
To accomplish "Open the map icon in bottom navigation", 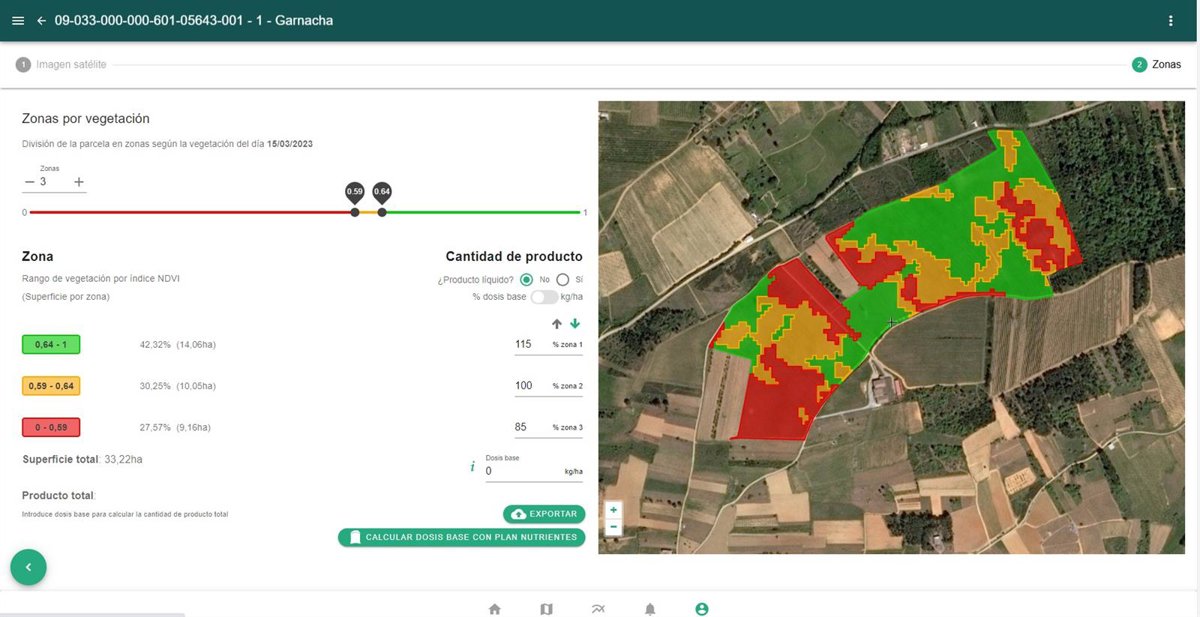I will coord(546,609).
